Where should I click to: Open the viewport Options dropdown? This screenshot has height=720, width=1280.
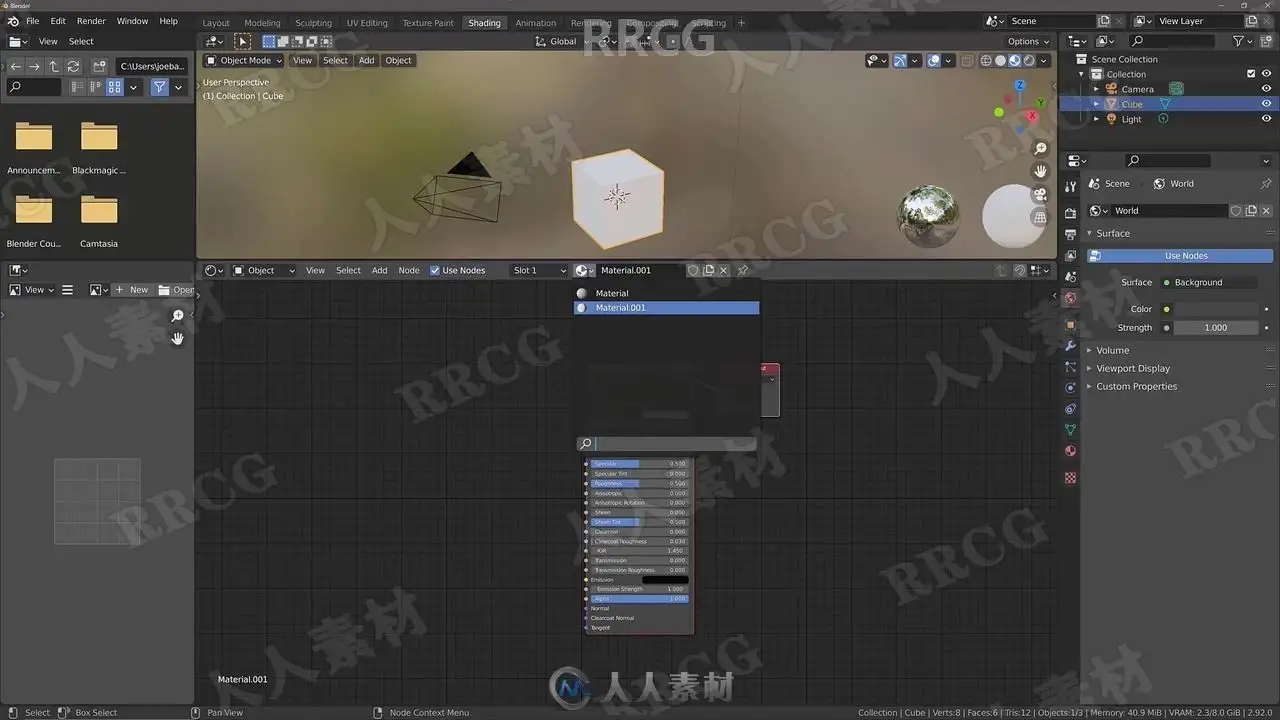tap(1028, 41)
